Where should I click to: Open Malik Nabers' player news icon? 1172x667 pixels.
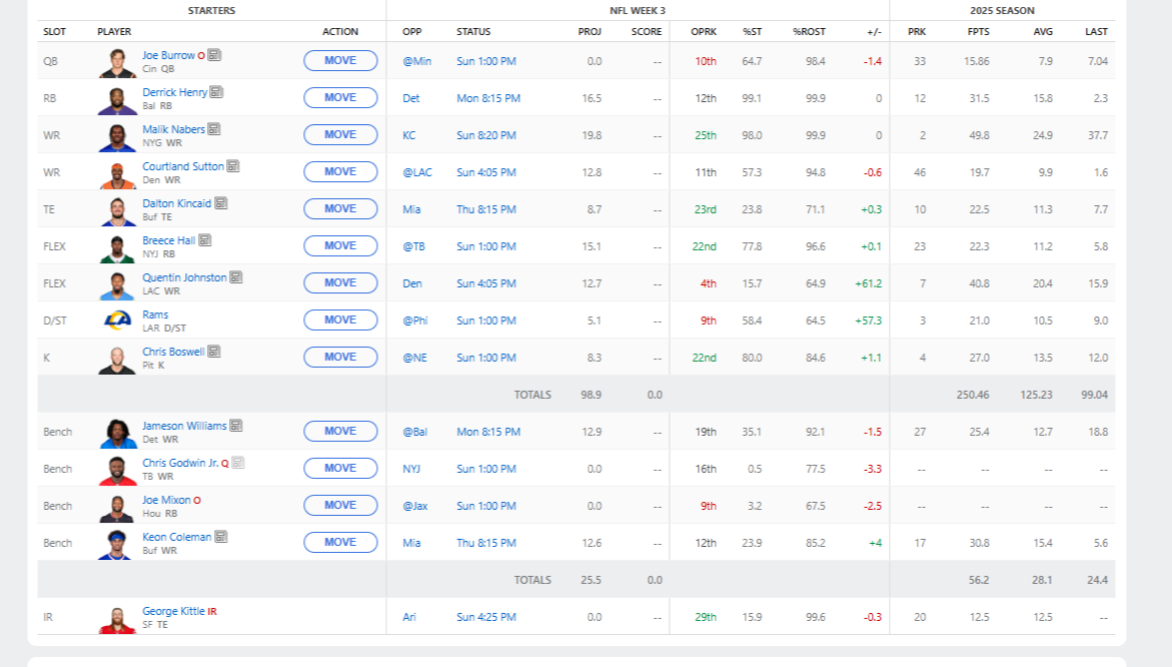point(214,129)
